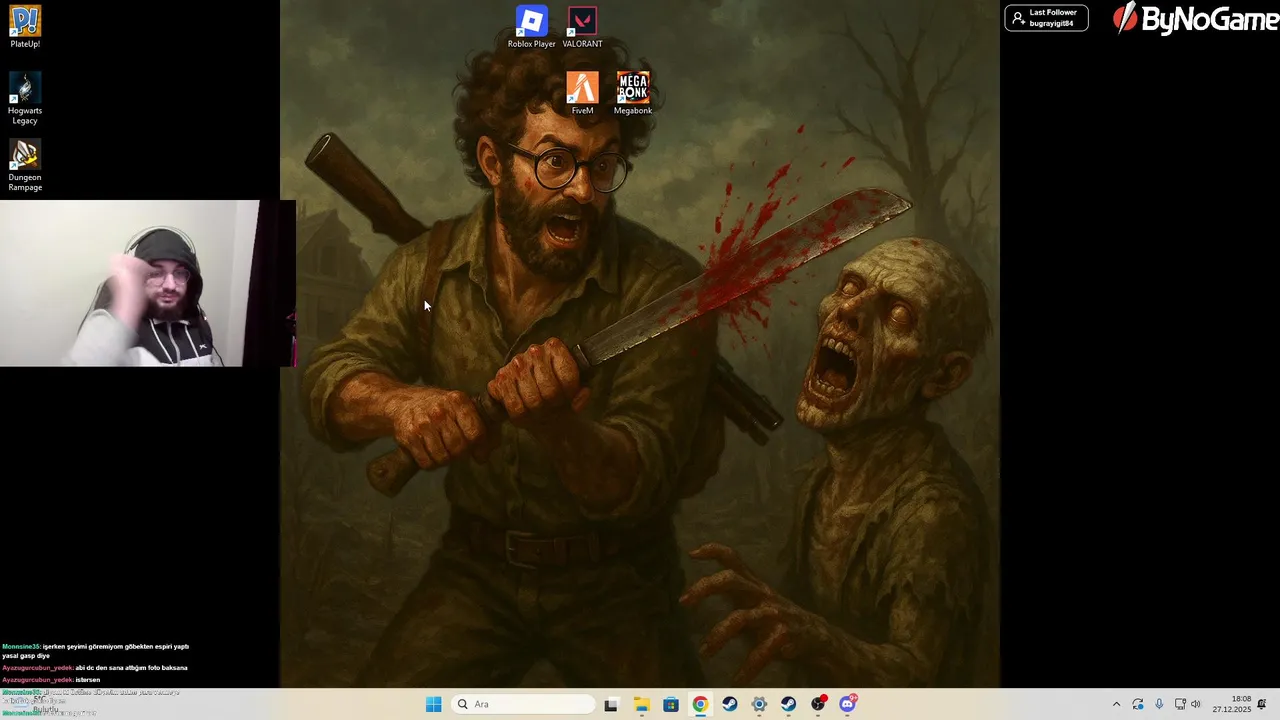
Task: Open the FiveM desktop shortcut
Action: click(582, 94)
